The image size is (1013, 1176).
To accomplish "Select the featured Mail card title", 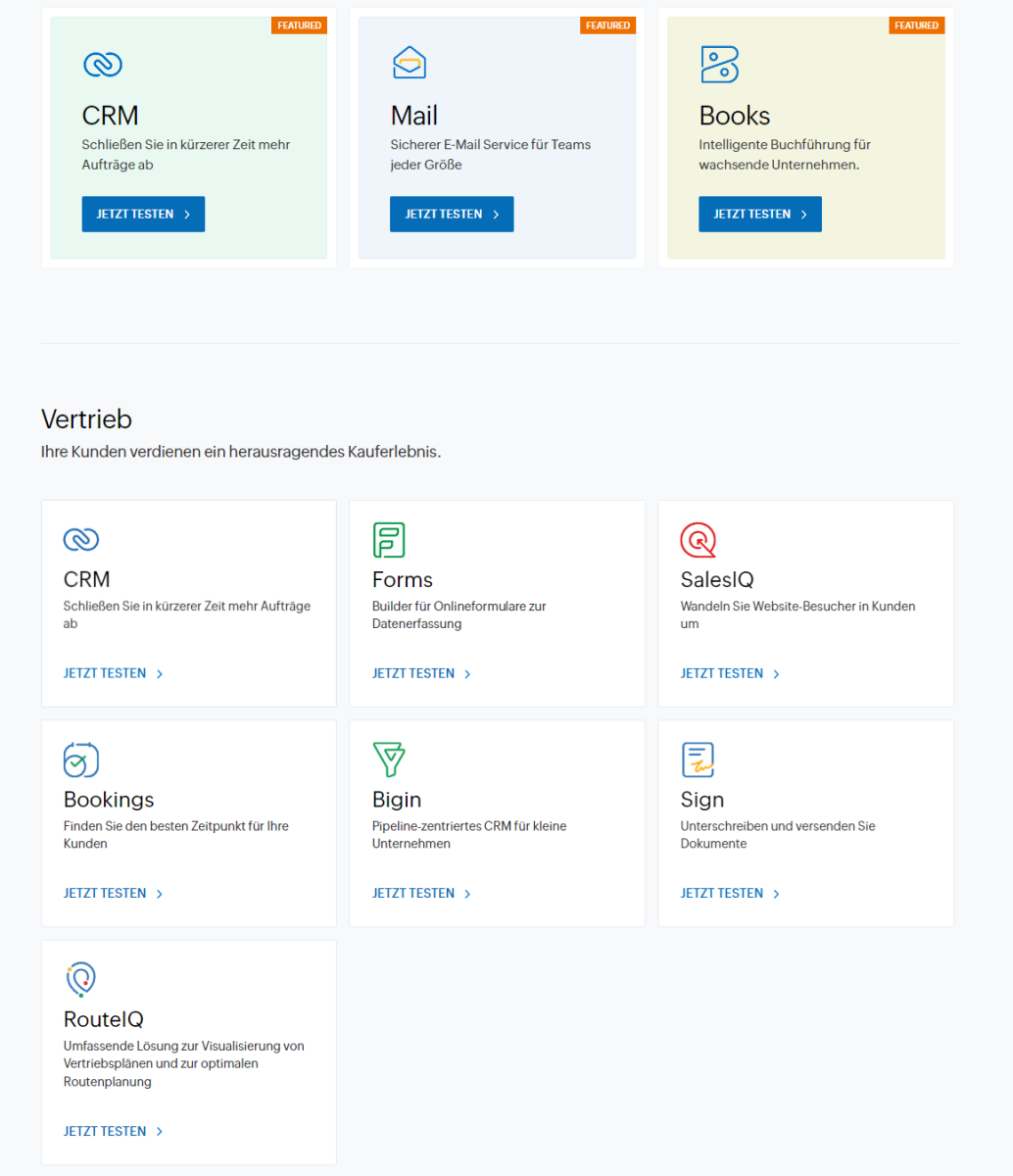I will coord(414,116).
